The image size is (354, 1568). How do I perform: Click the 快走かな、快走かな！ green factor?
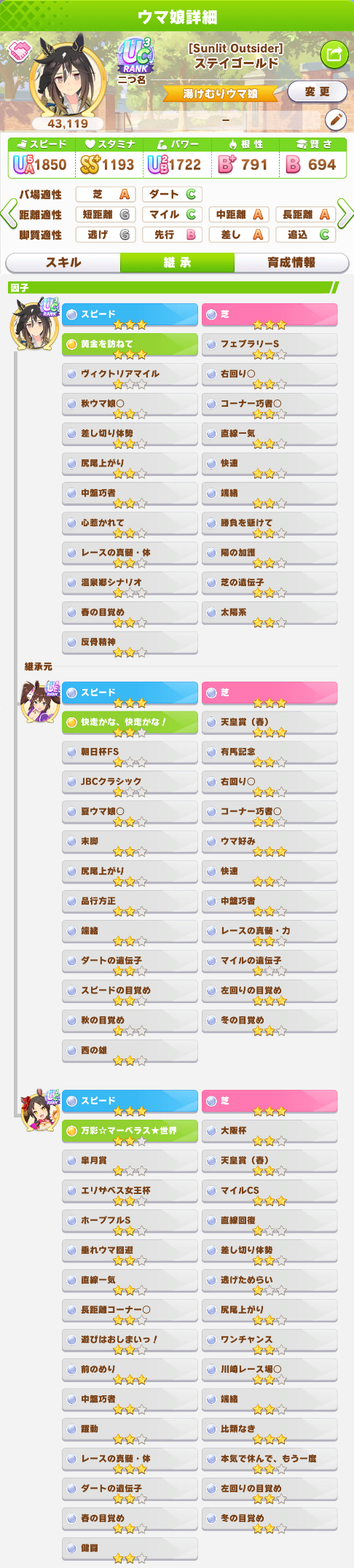[x=130, y=724]
